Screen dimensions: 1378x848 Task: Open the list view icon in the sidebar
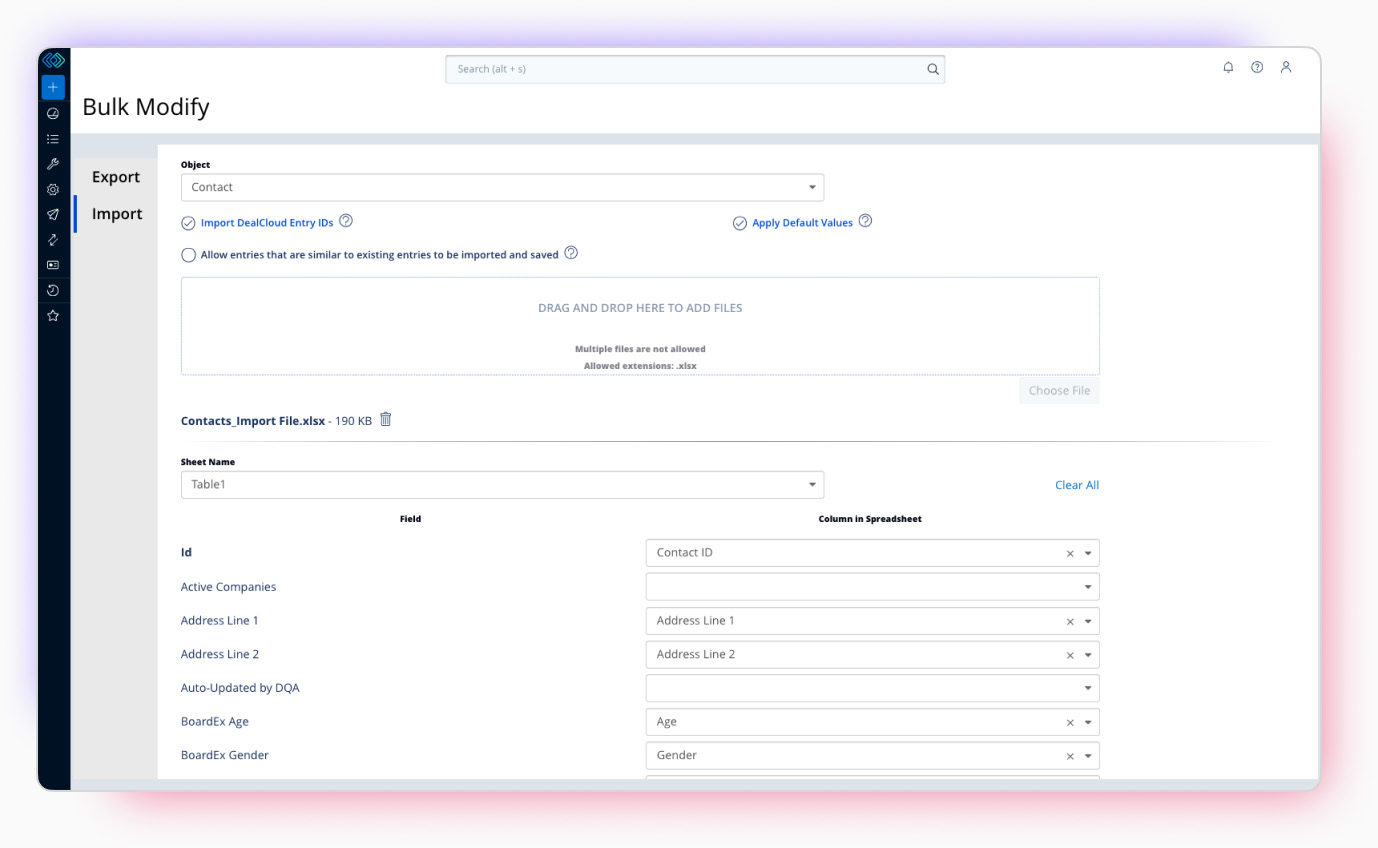(x=53, y=139)
